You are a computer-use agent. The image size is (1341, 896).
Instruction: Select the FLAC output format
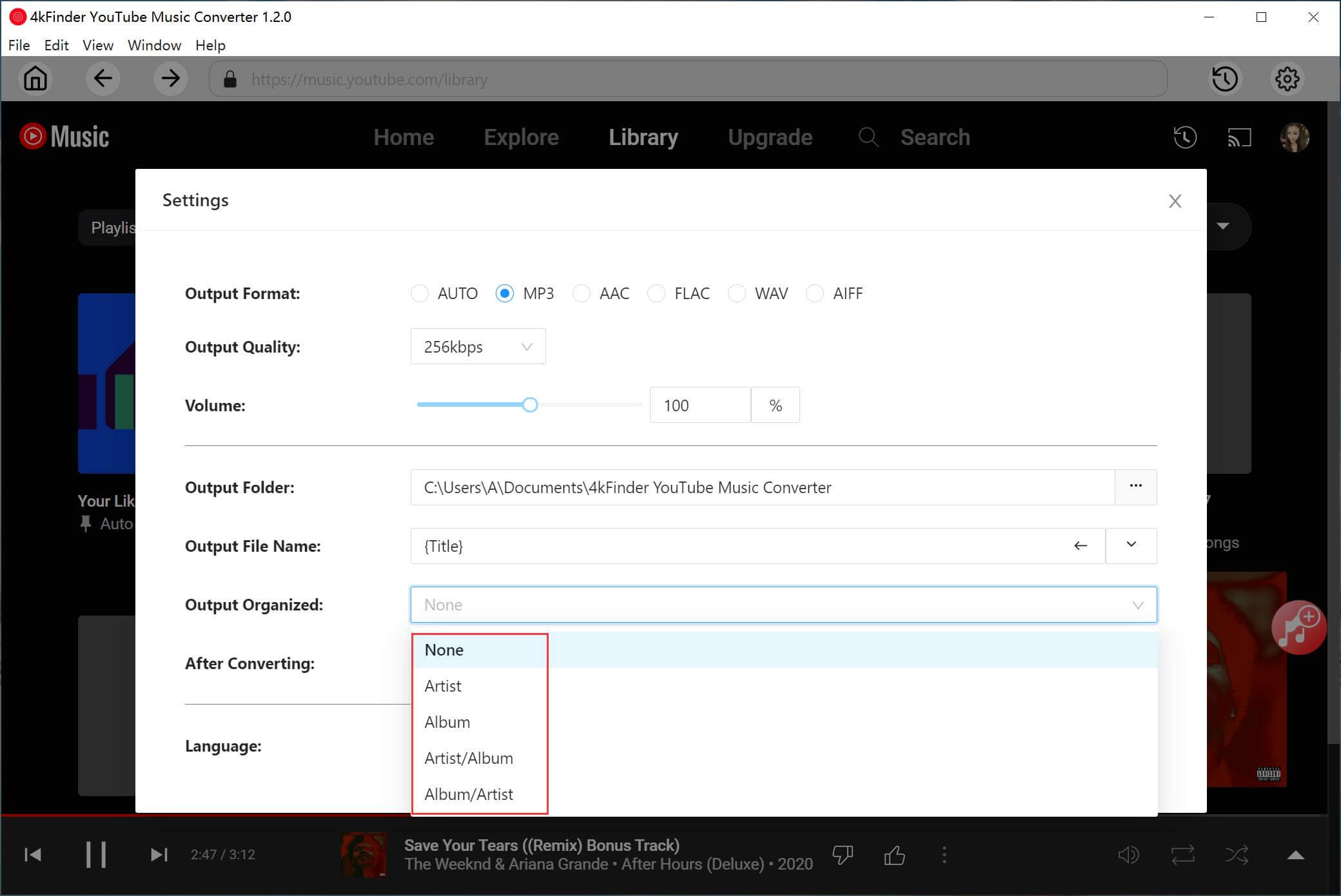click(656, 293)
